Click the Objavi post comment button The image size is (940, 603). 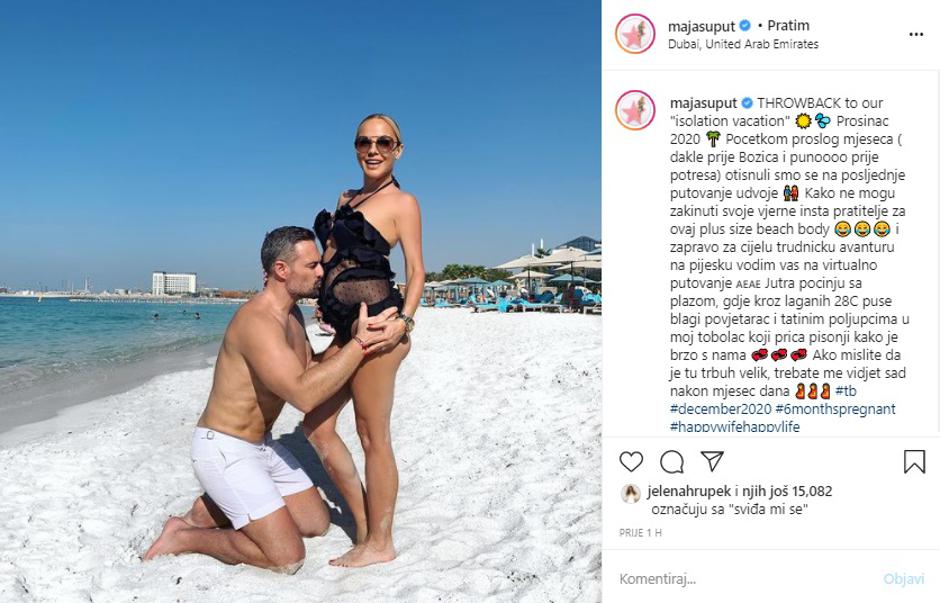[x=903, y=579]
